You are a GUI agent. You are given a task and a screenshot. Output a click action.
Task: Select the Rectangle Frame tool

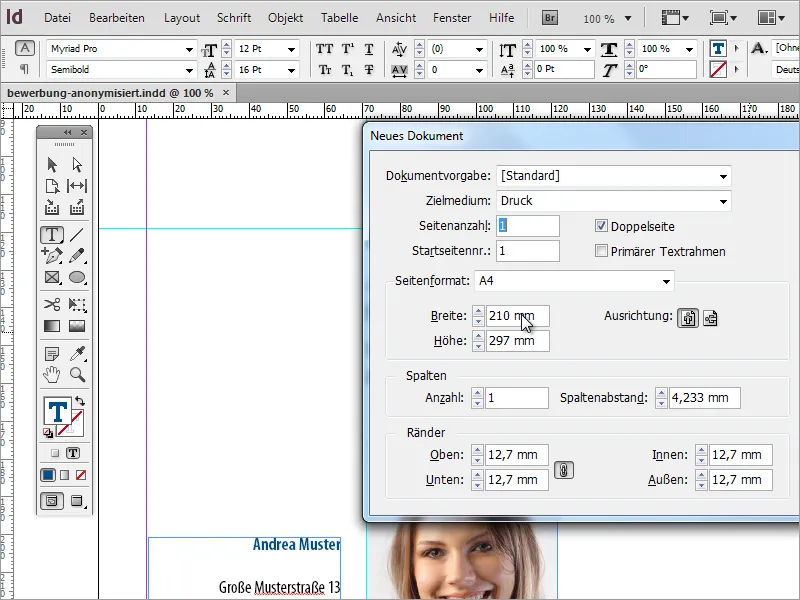[x=52, y=277]
